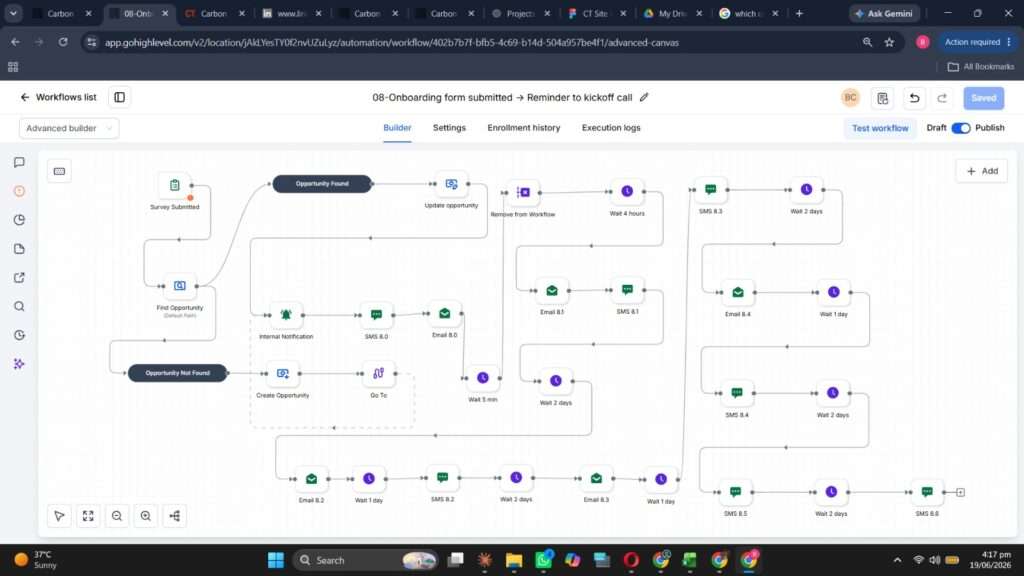Switch to the Builder tab
The image size is (1024, 576).
click(397, 128)
